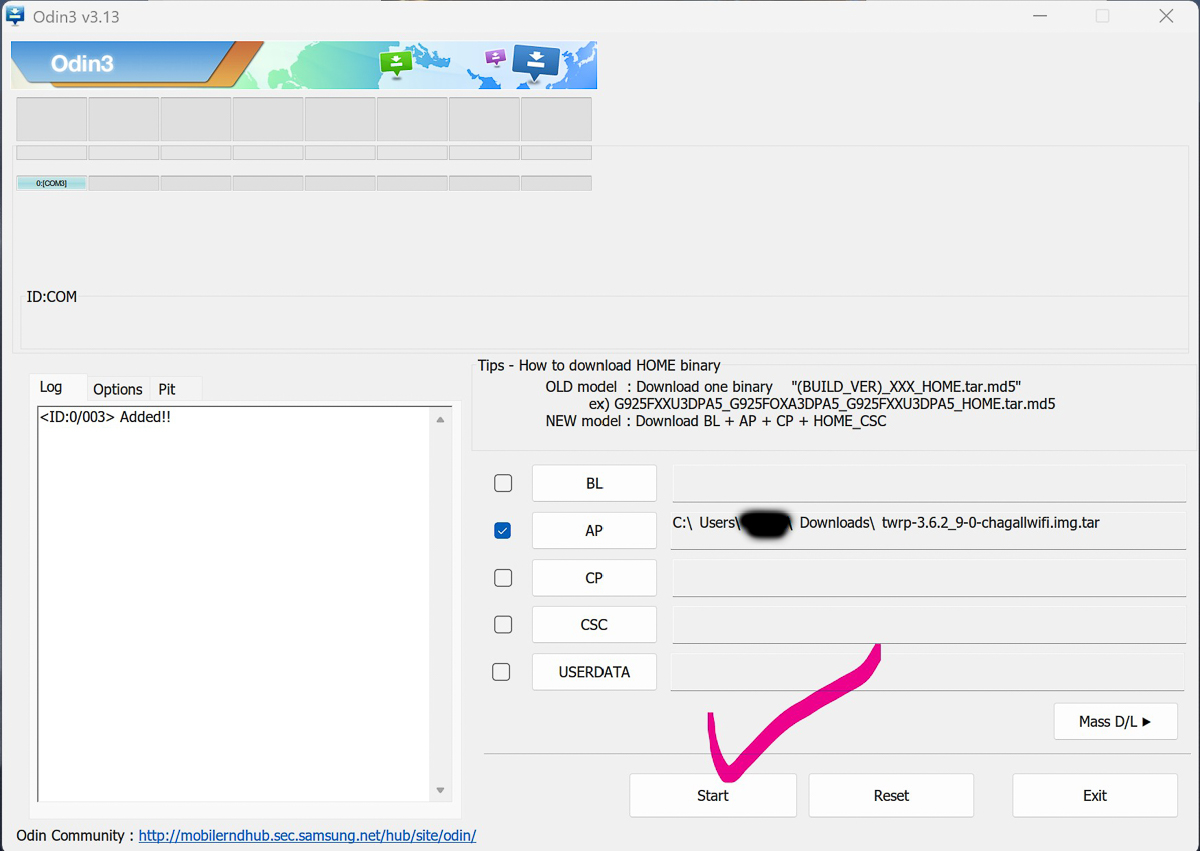Click the 'NEW model : Download BL + AP' line
The height and width of the screenshot is (851, 1200).
(716, 421)
